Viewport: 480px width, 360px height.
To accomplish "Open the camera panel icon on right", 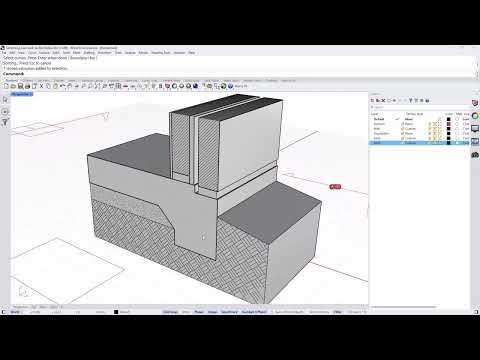I will [x=475, y=155].
